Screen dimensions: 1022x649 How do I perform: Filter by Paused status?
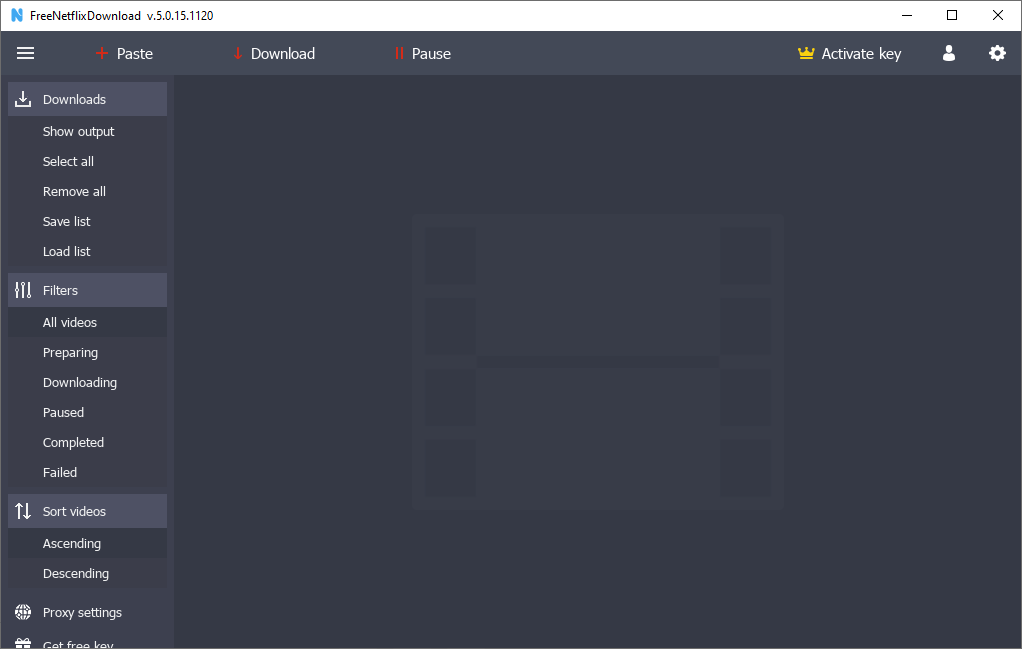(87, 412)
